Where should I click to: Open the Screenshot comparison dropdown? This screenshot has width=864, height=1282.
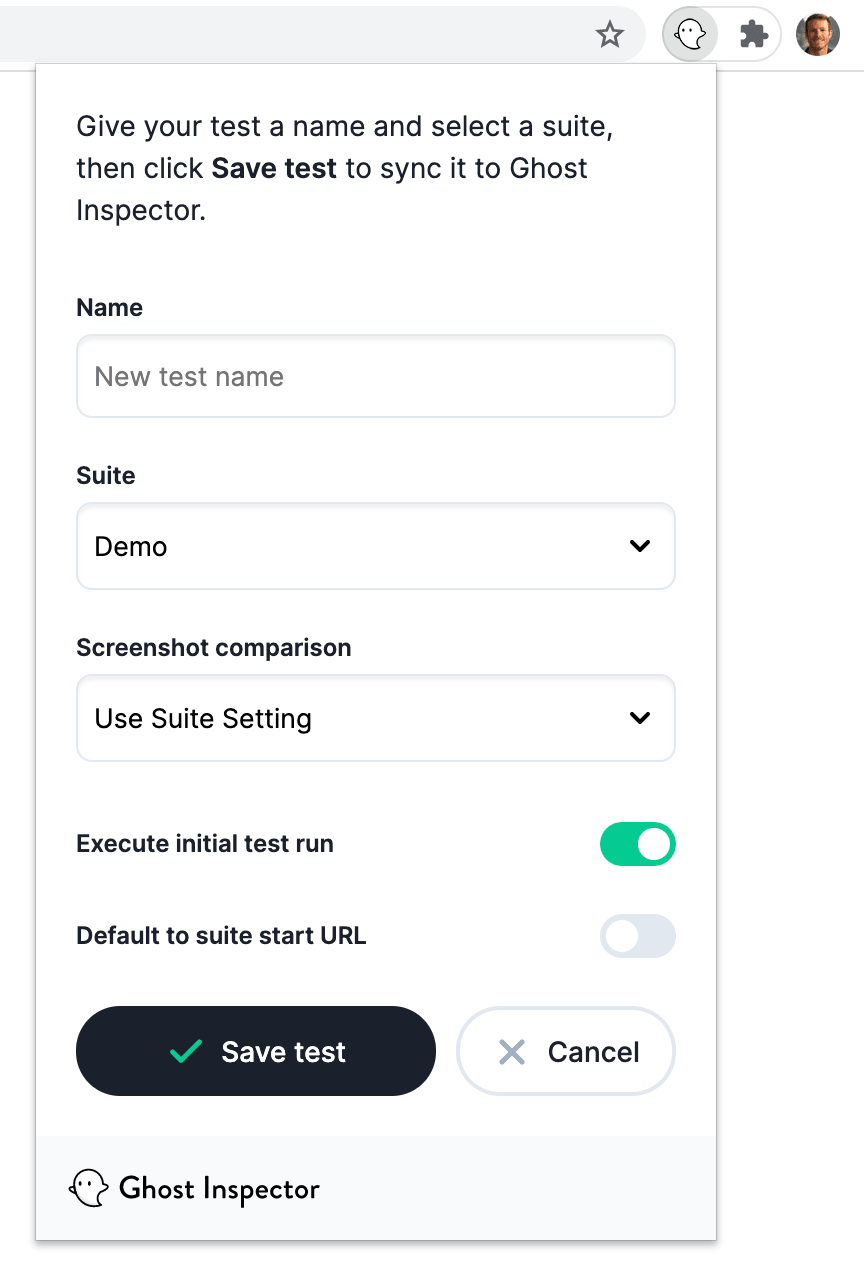[x=376, y=718]
